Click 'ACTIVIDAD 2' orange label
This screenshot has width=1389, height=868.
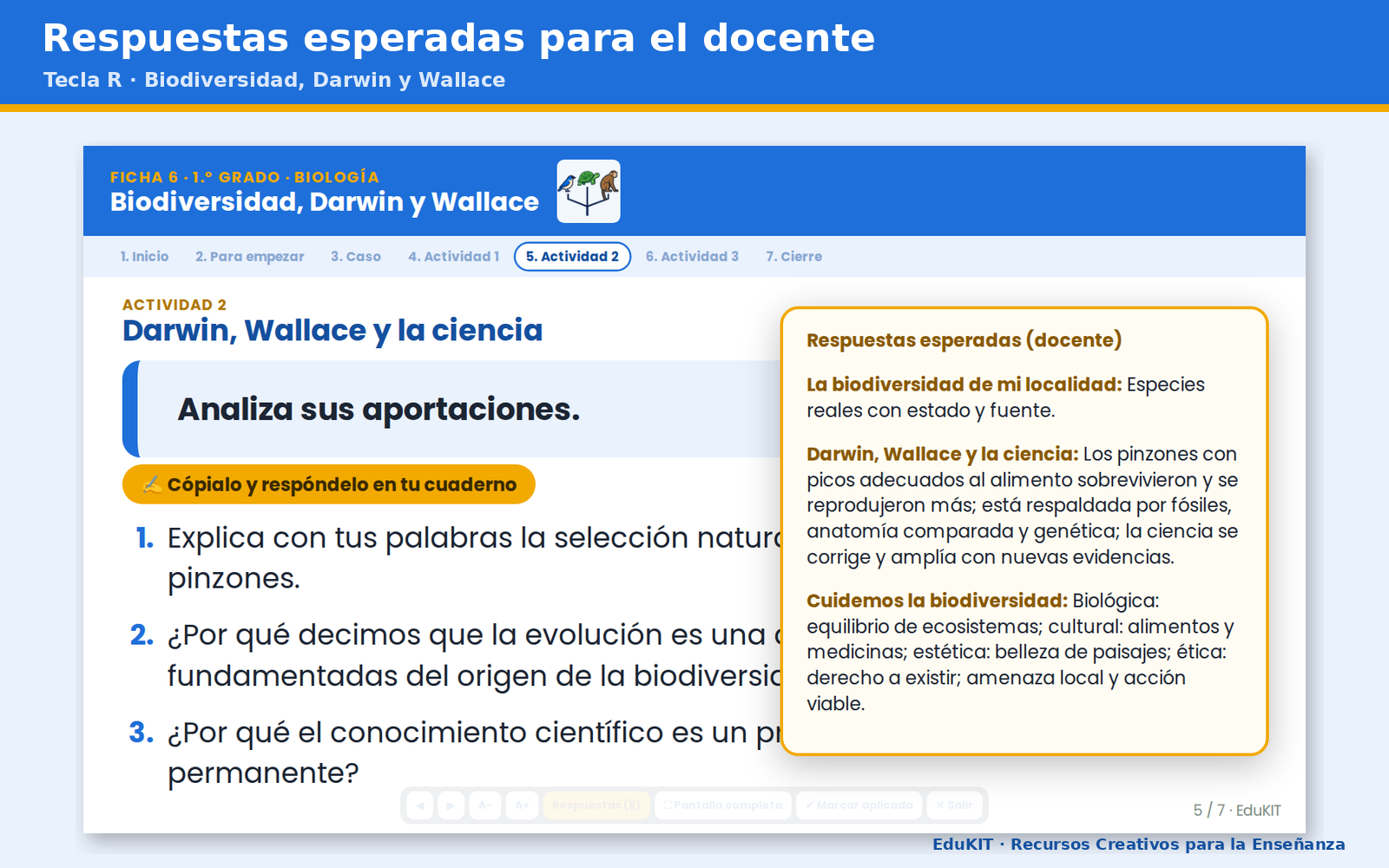coord(174,305)
